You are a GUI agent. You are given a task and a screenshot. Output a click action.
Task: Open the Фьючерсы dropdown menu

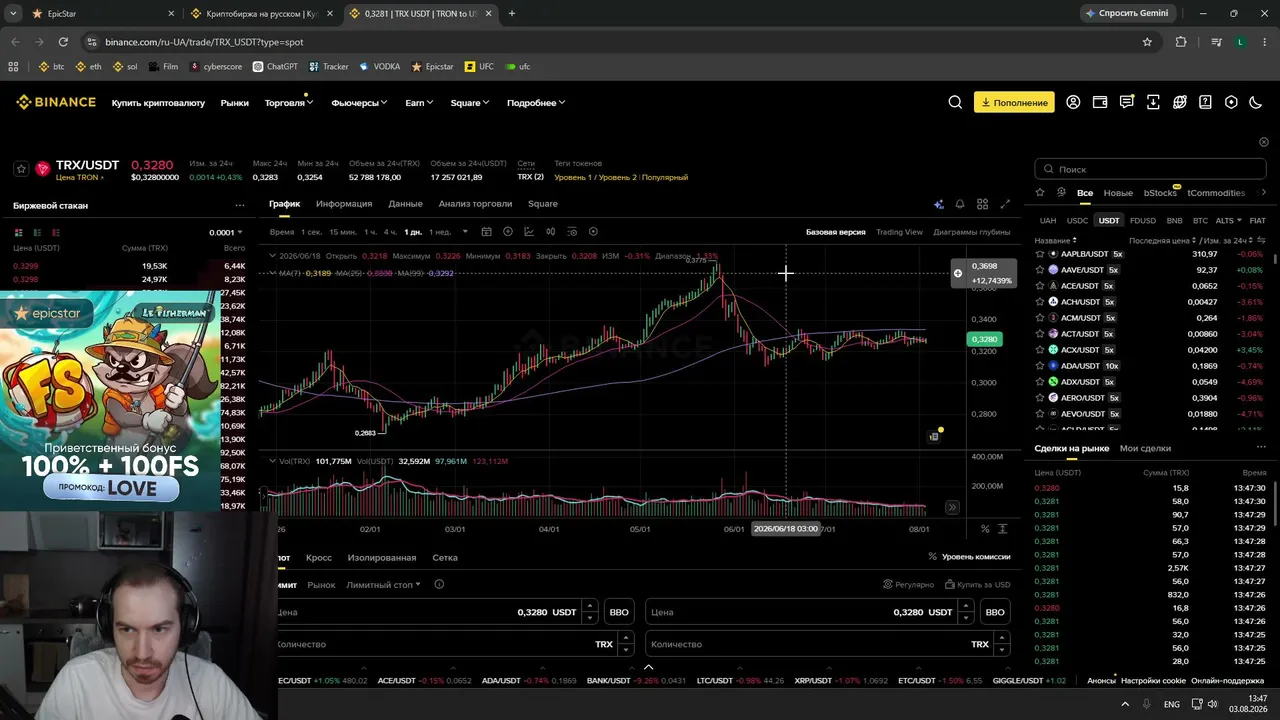(359, 103)
